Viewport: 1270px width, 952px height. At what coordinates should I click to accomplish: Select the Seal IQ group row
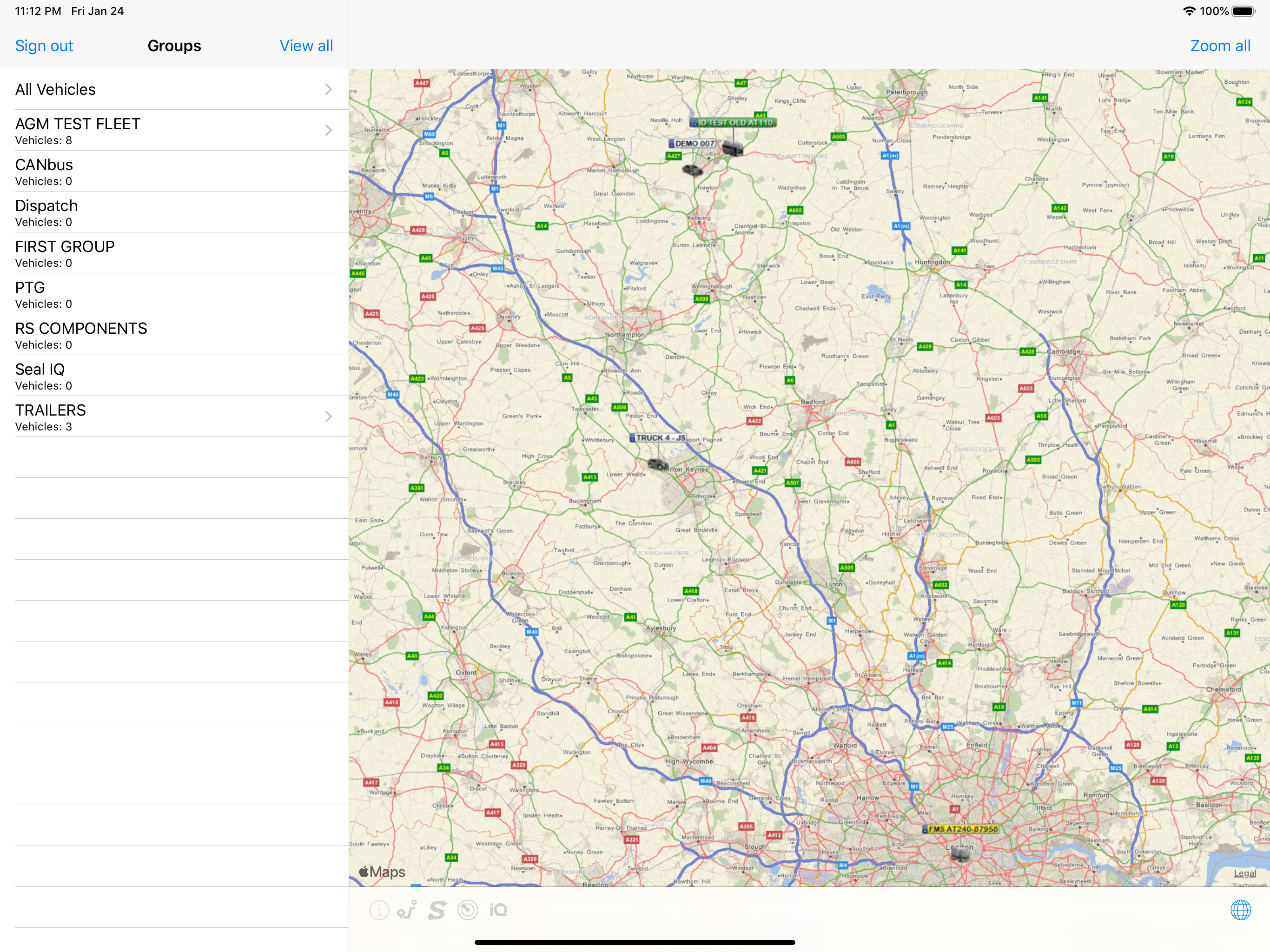tap(174, 376)
